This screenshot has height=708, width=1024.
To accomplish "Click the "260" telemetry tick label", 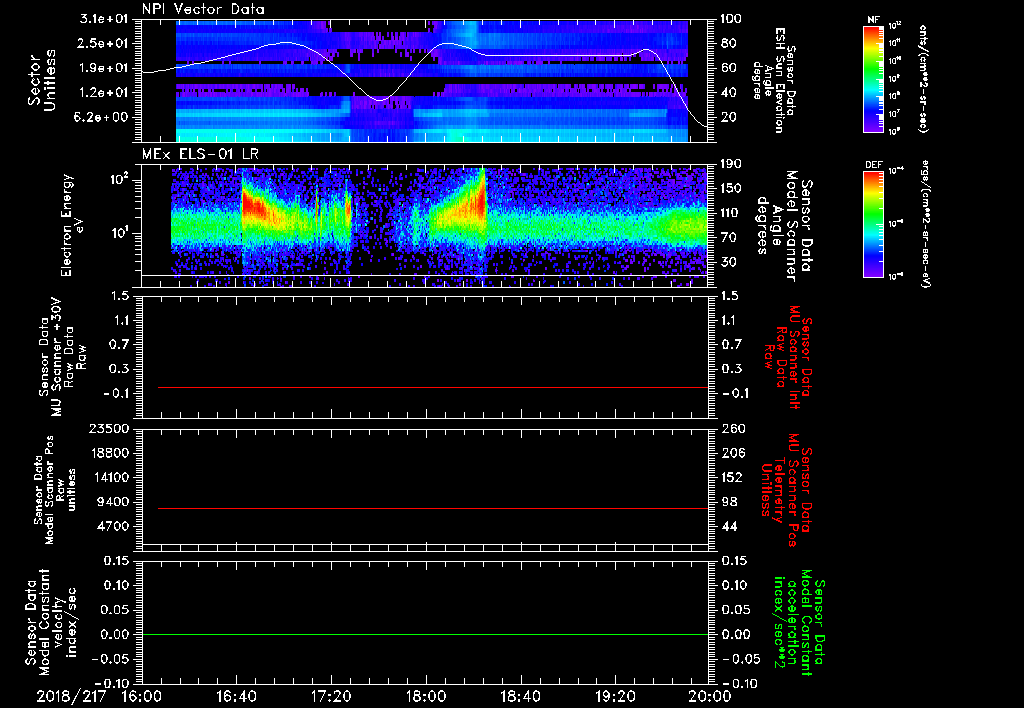I will tap(731, 429).
